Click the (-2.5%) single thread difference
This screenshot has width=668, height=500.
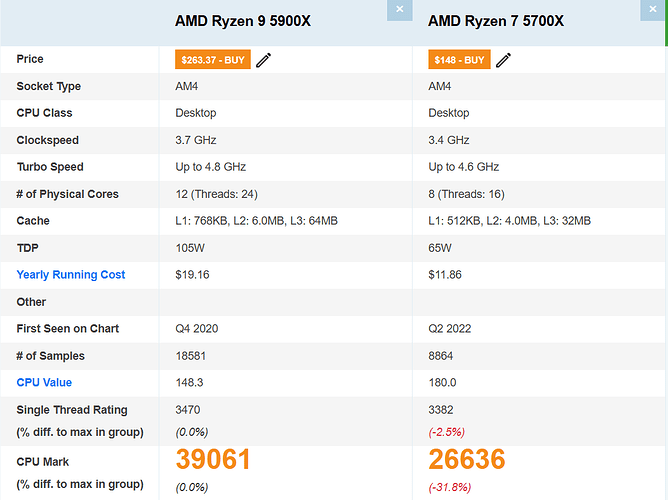point(446,432)
